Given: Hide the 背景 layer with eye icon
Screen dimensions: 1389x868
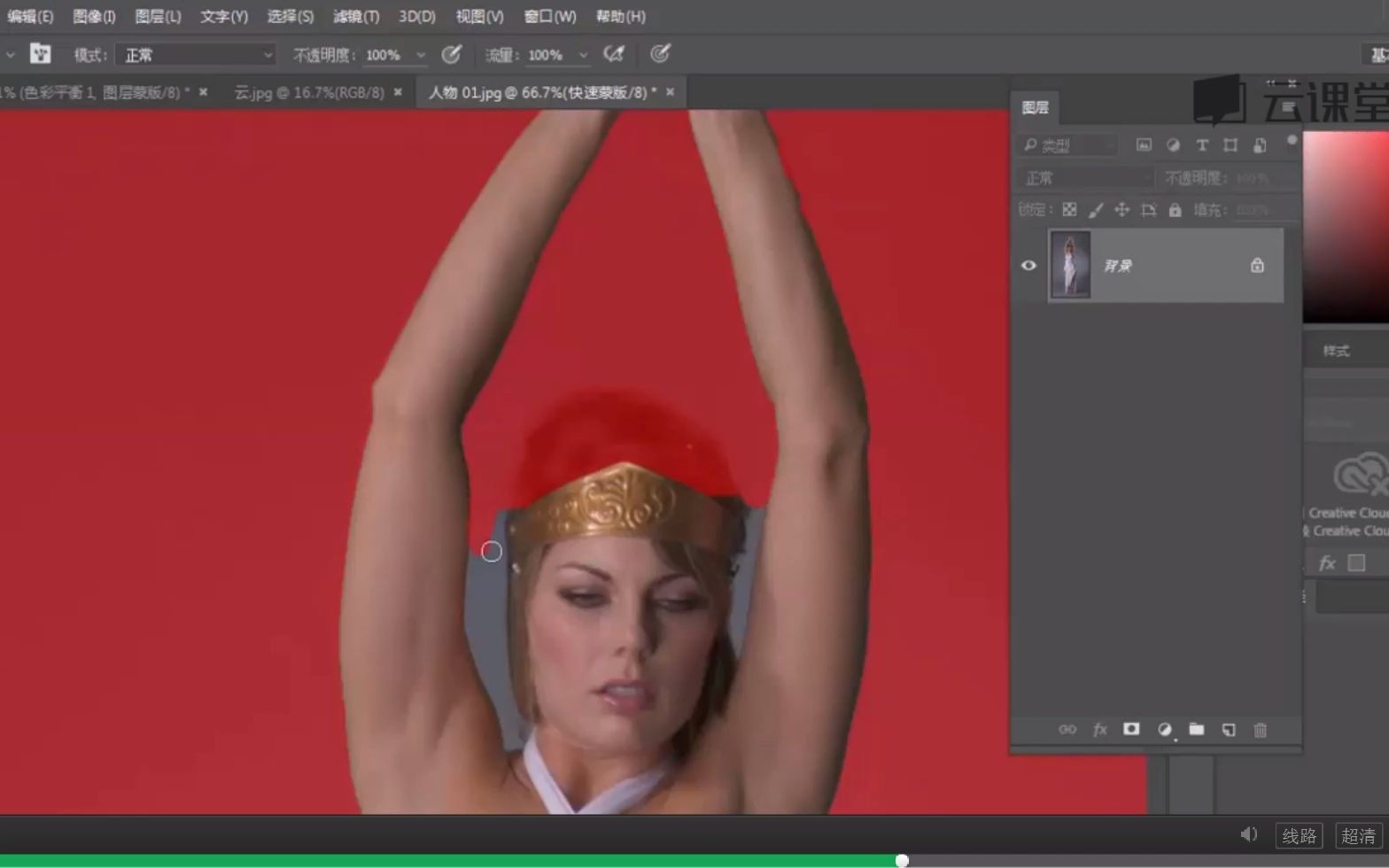Looking at the screenshot, I should (1028, 266).
